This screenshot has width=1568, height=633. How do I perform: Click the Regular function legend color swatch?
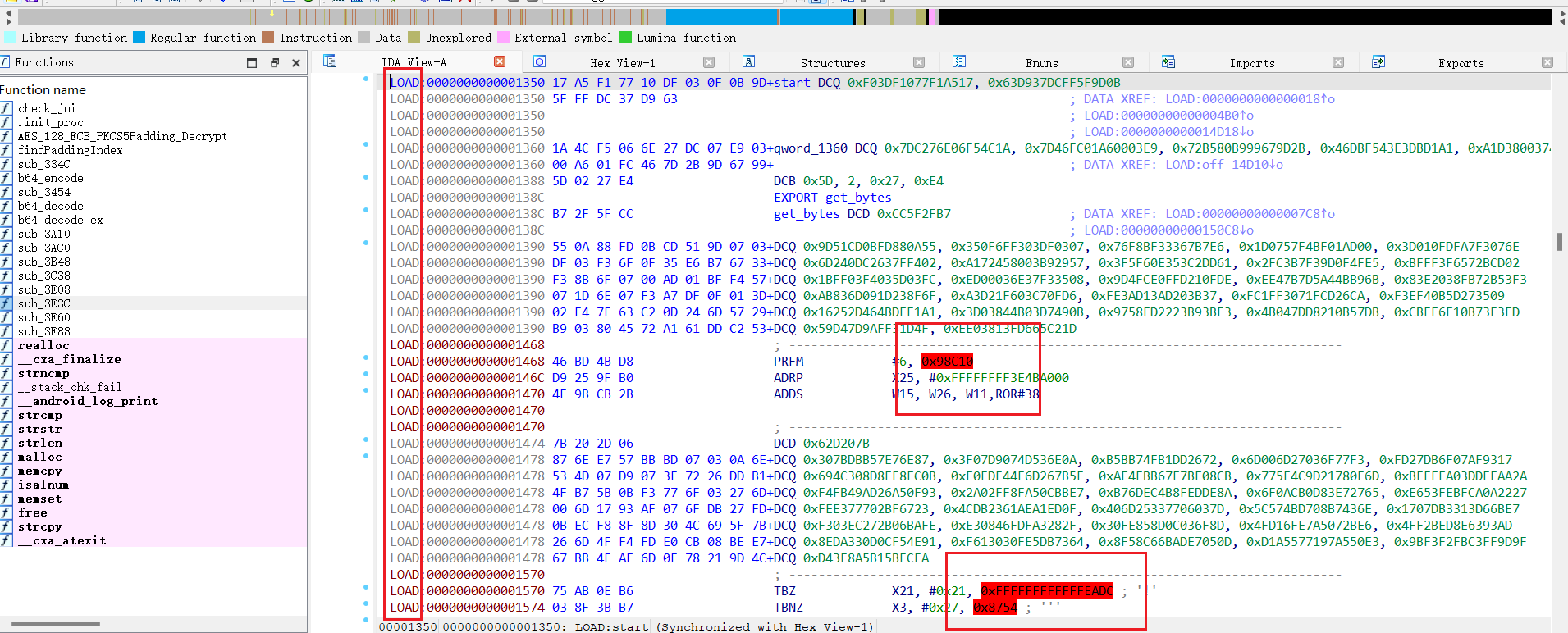(x=139, y=38)
